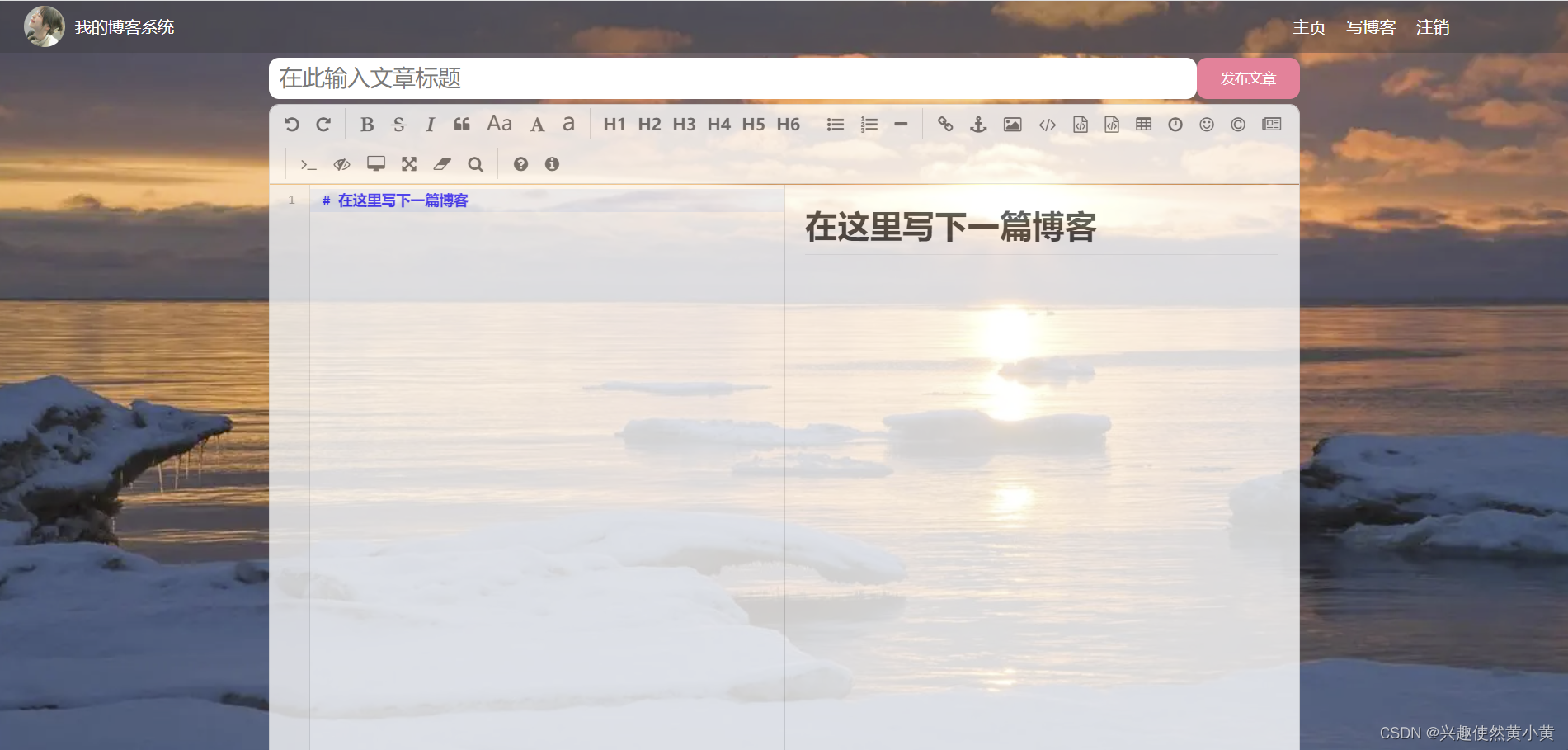
Task: Insert a table
Action: [1143, 125]
